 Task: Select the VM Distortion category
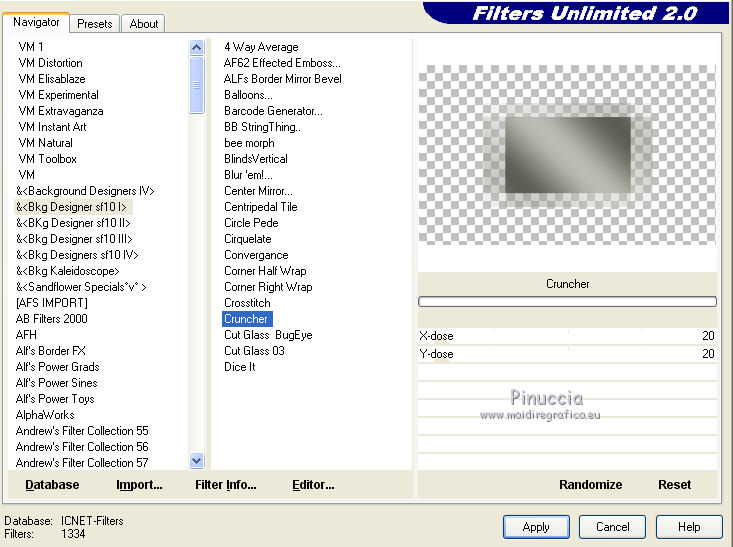point(50,63)
